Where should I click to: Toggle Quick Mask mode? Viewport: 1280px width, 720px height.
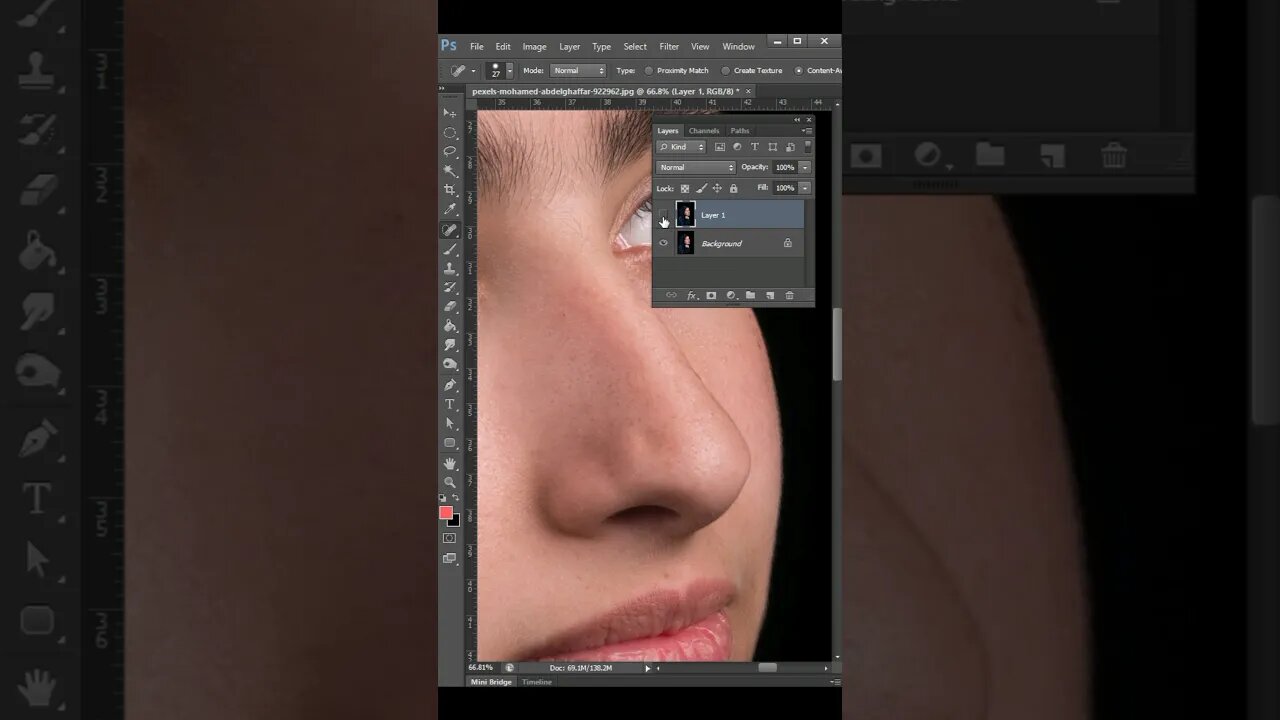click(450, 538)
